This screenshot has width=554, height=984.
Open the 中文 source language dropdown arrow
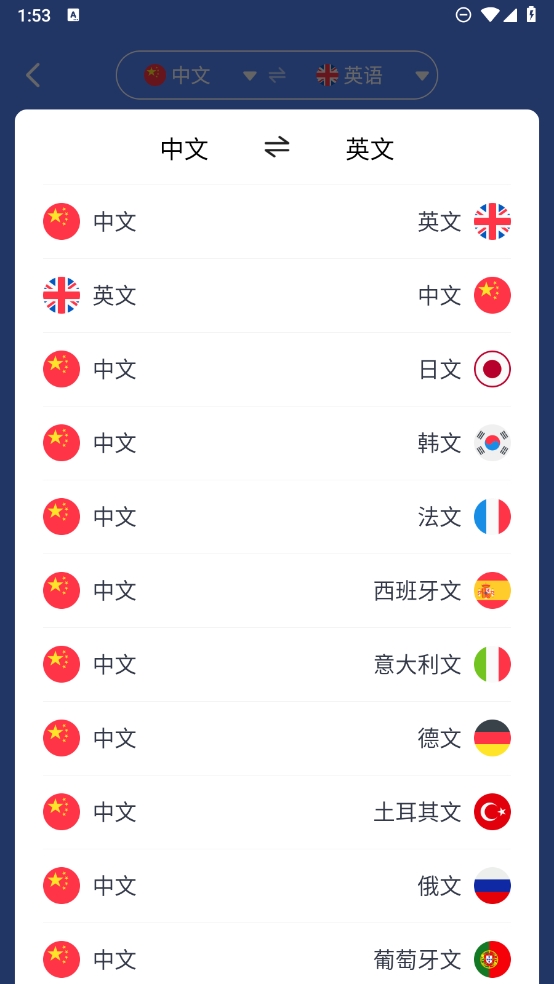[250, 76]
